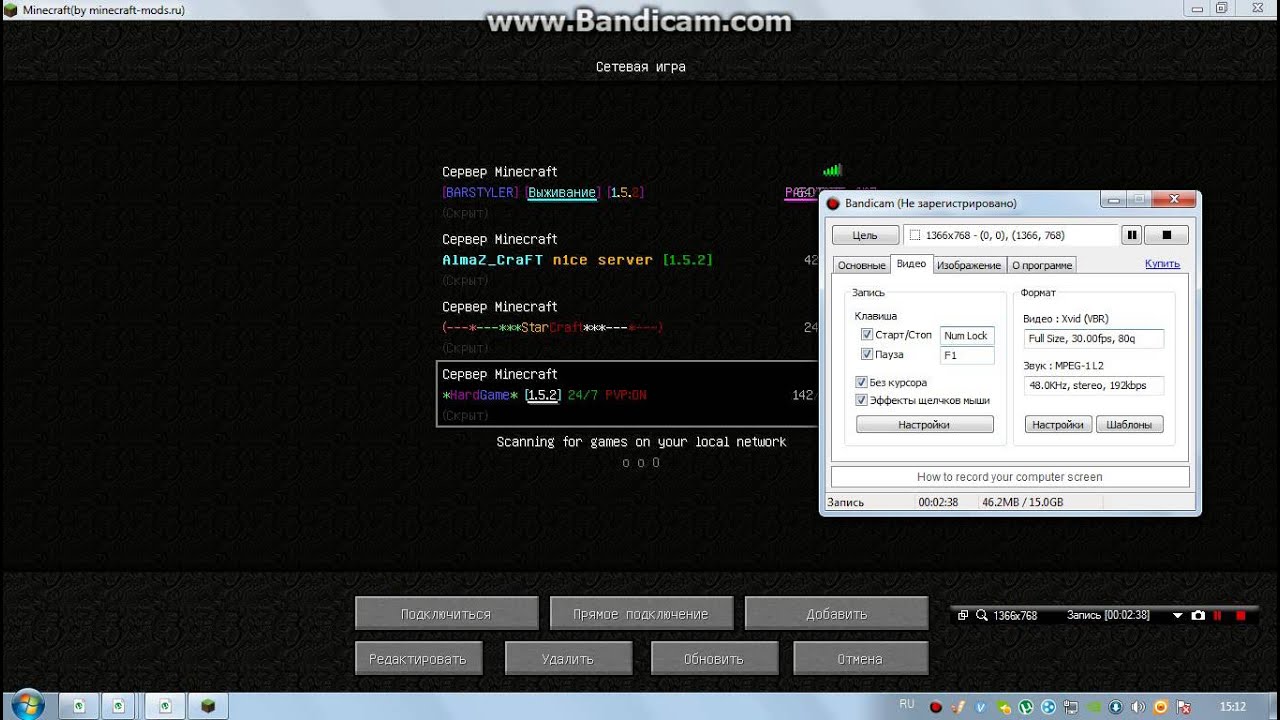
Task: Click the Редактировать button
Action: (418, 659)
